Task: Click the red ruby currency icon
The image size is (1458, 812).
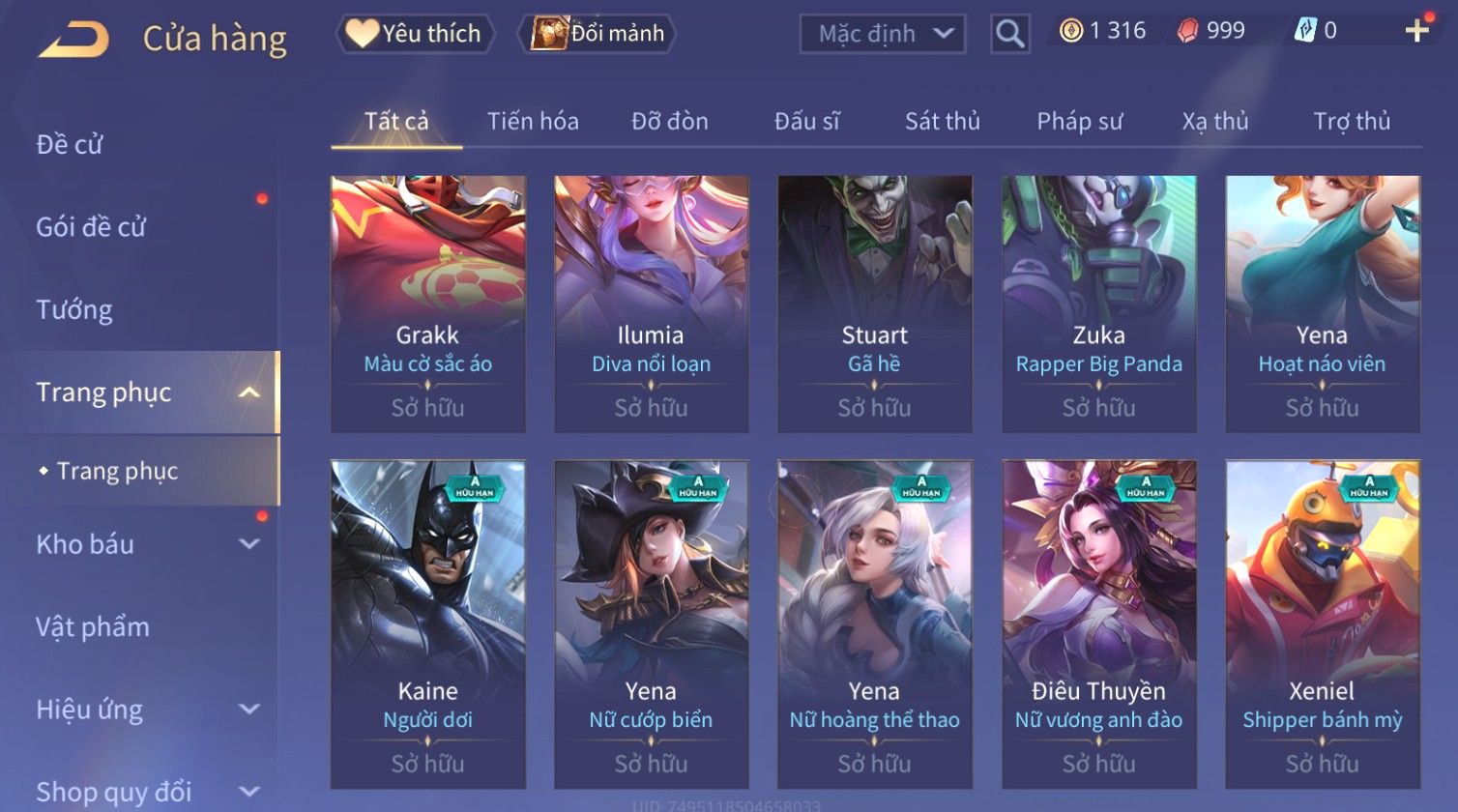Action: 1187,31
